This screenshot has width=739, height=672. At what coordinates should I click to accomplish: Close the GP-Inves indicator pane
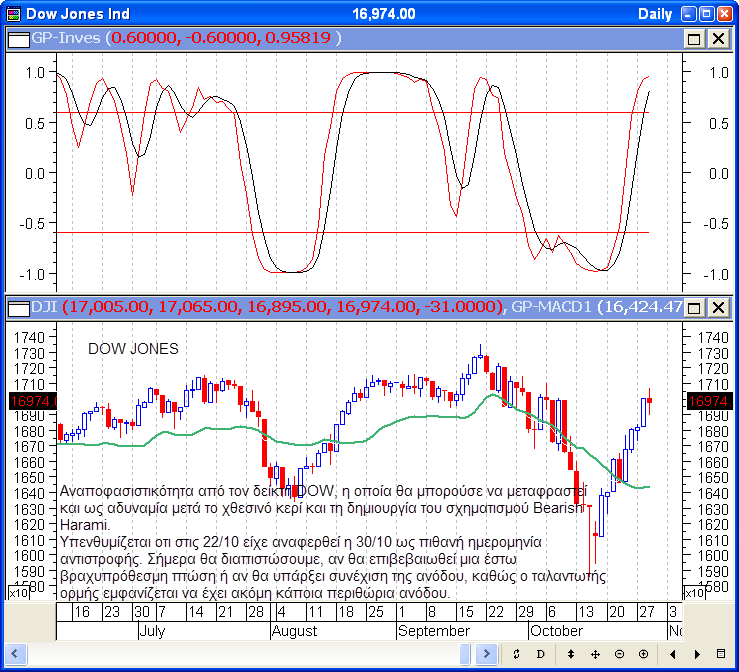coord(717,38)
